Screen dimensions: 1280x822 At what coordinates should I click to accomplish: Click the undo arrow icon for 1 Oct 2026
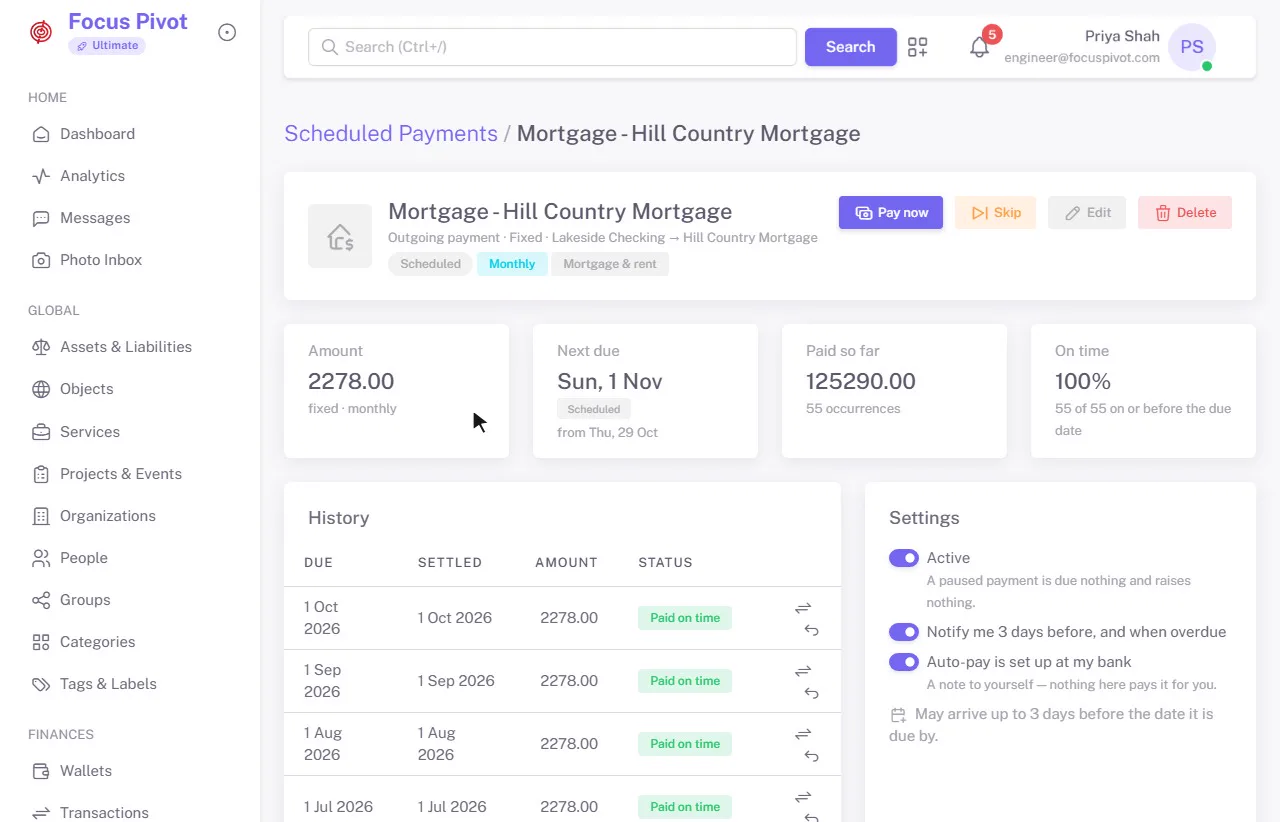pyautogui.click(x=811, y=630)
